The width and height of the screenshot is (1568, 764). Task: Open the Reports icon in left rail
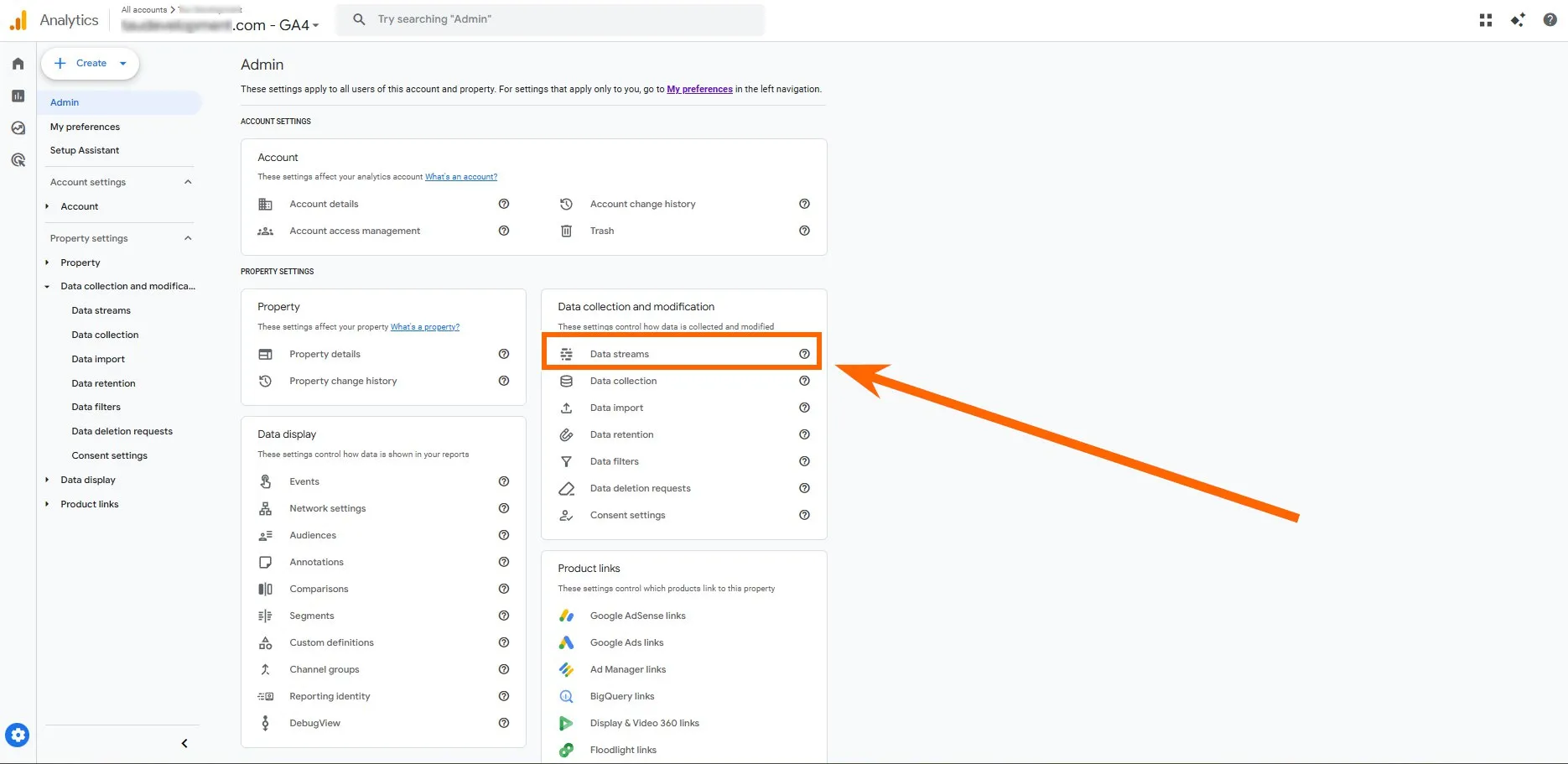pos(18,96)
